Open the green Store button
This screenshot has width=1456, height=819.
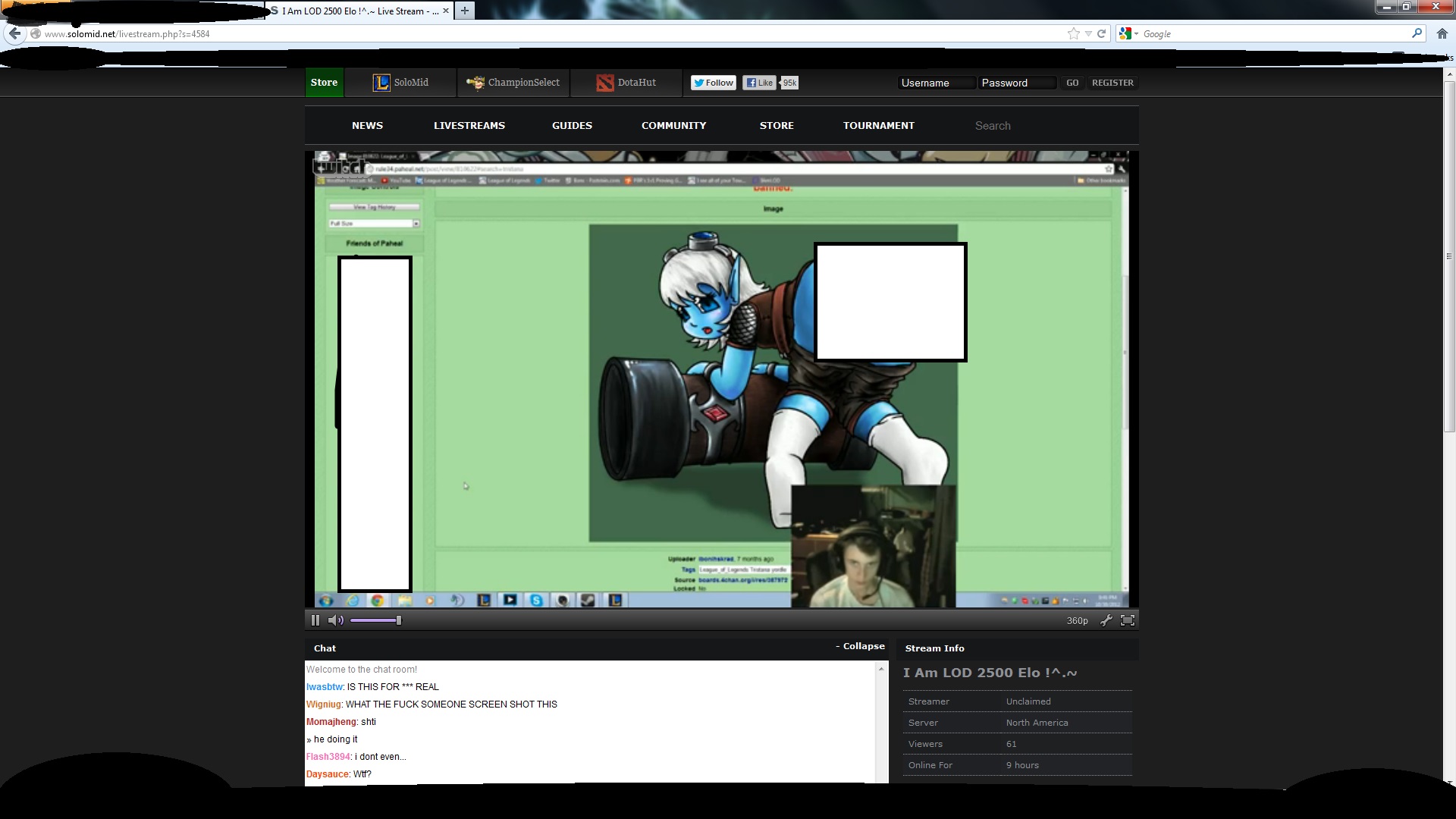(324, 83)
